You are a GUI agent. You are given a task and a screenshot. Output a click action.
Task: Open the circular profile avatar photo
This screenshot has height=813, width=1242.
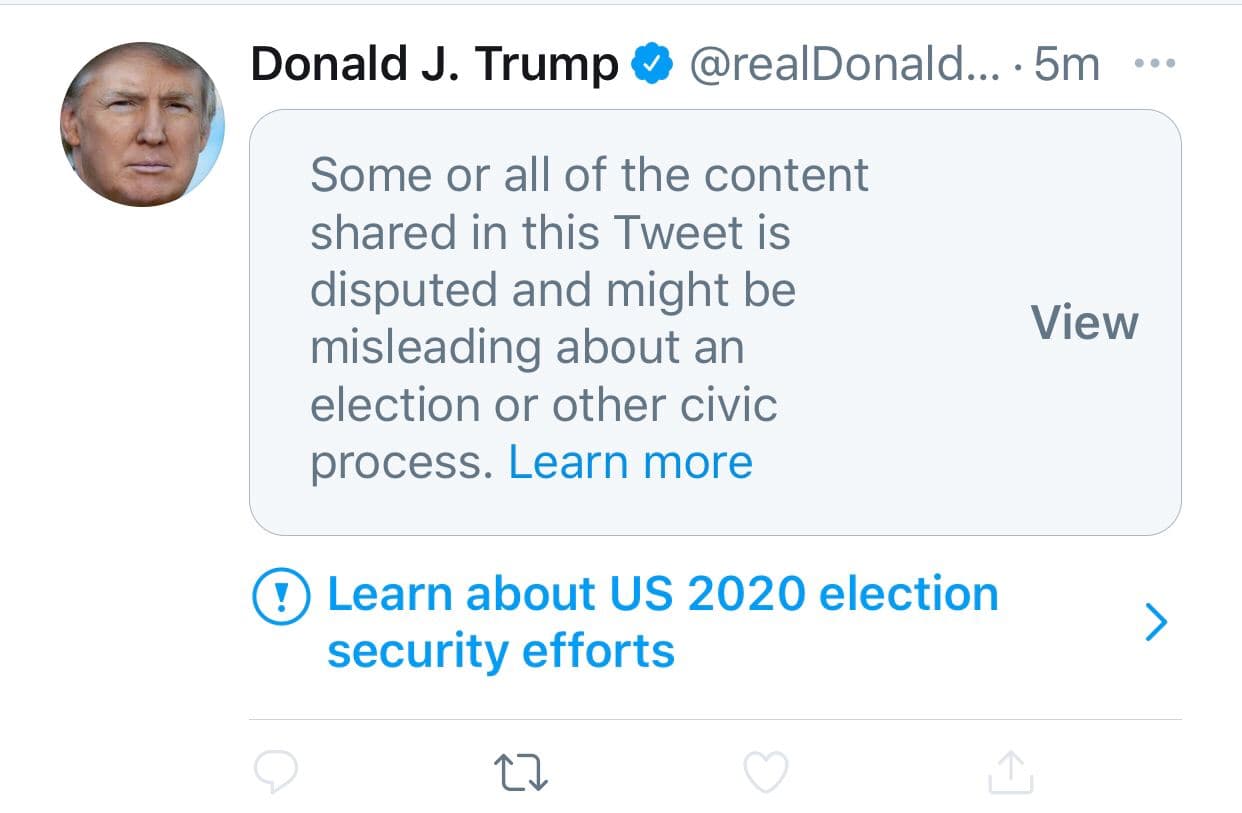(142, 124)
